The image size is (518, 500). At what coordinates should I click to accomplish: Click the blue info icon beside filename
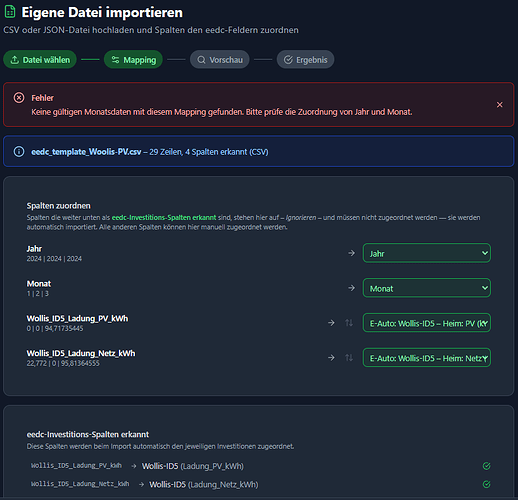tap(19, 152)
